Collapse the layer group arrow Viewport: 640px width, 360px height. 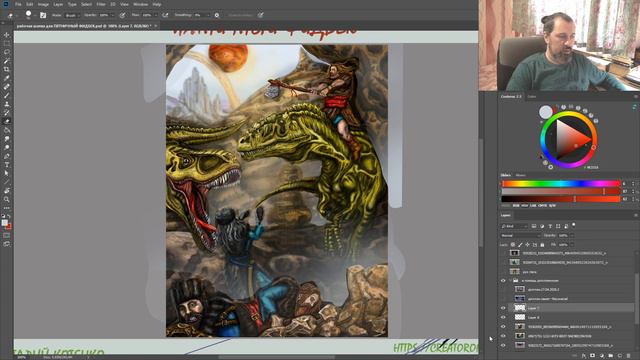pos(510,281)
